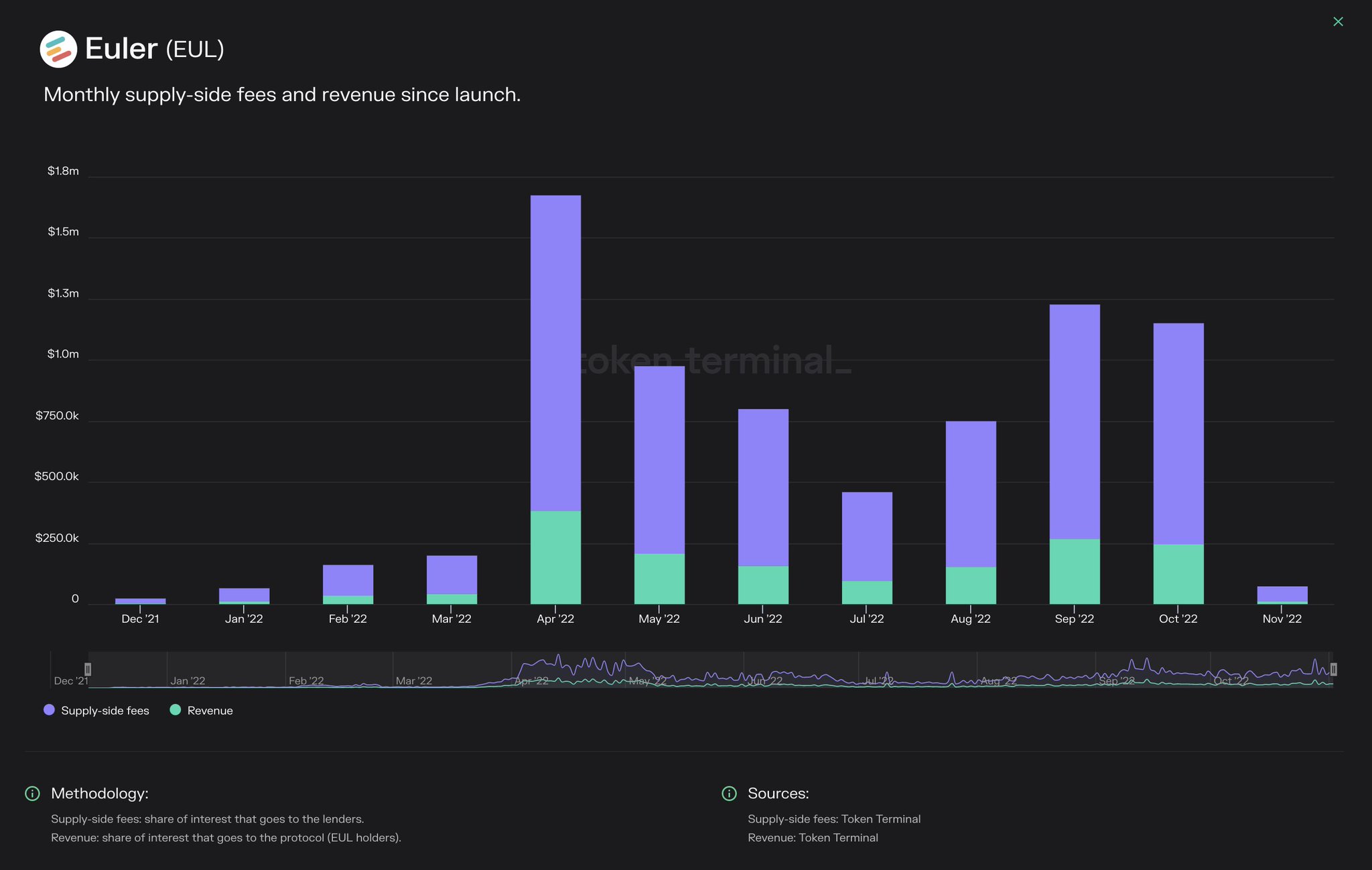Click the Methodology info icon
Image resolution: width=1372 pixels, height=870 pixels.
31,794
